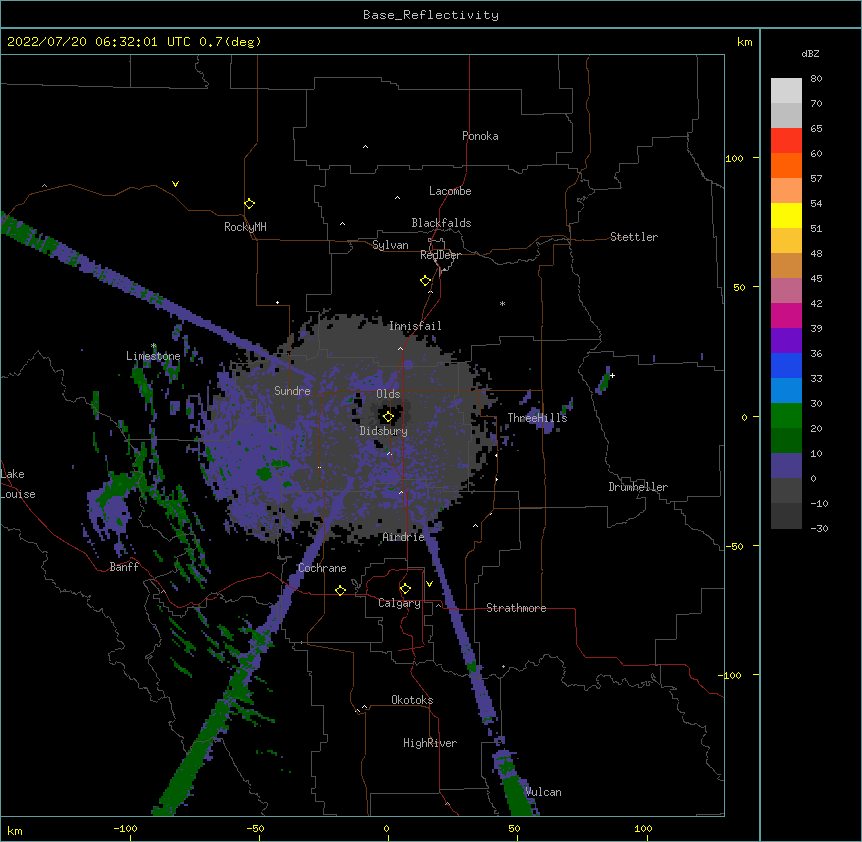Click the yellow diamond marker south of RedDeer
Viewport: 862px width, 842px height.
coord(426,280)
